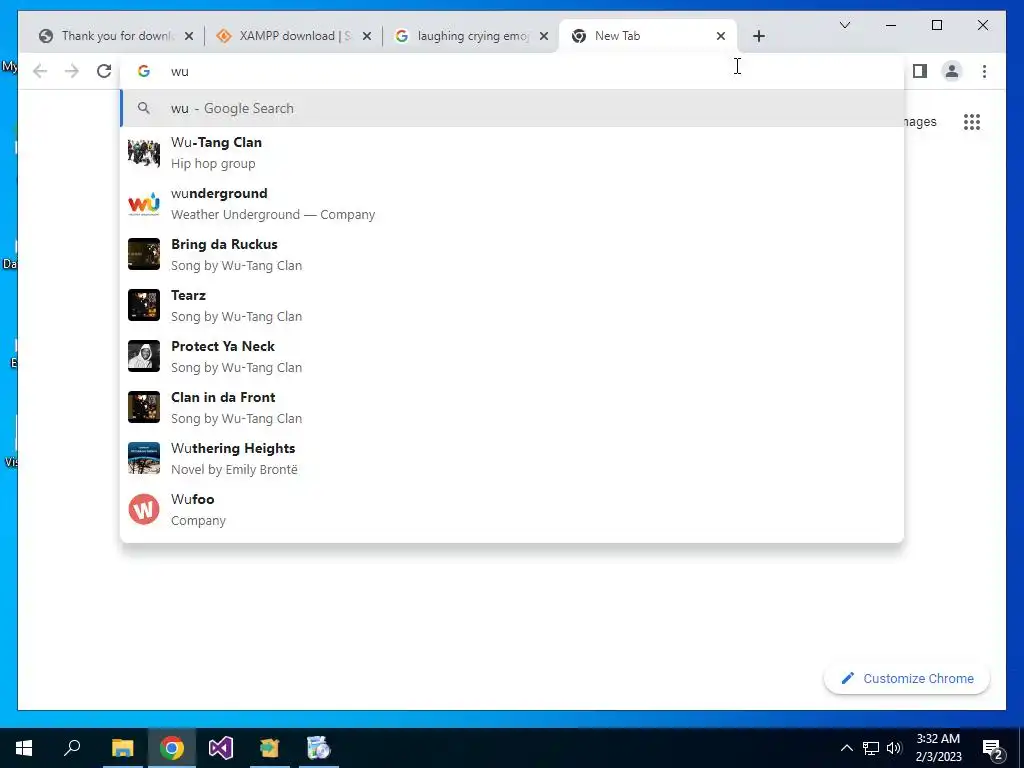Close the New Tab tab
Image resolution: width=1024 pixels, height=768 pixels.
[x=721, y=36]
